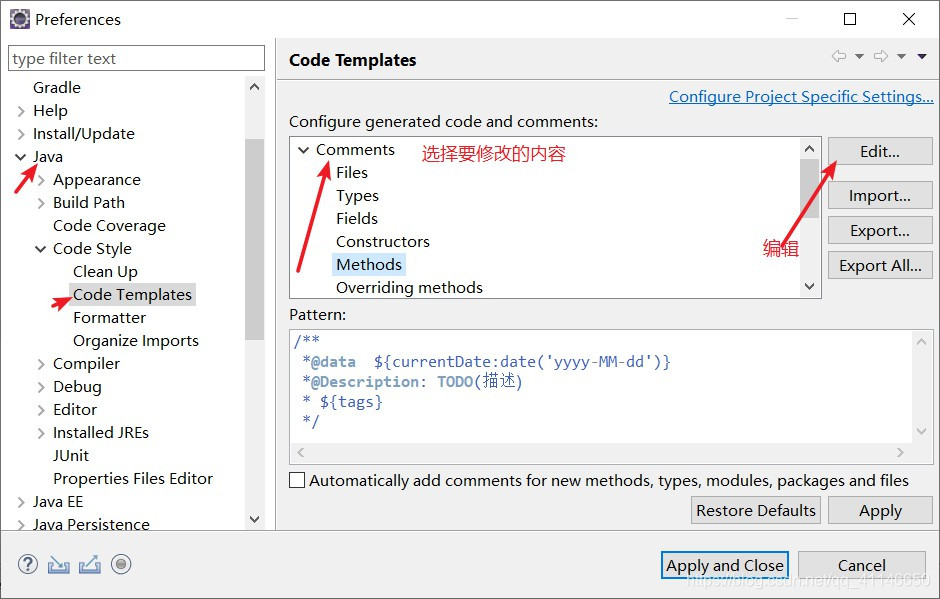Select Clean Up under Code Style
The height and width of the screenshot is (599, 940).
105,272
